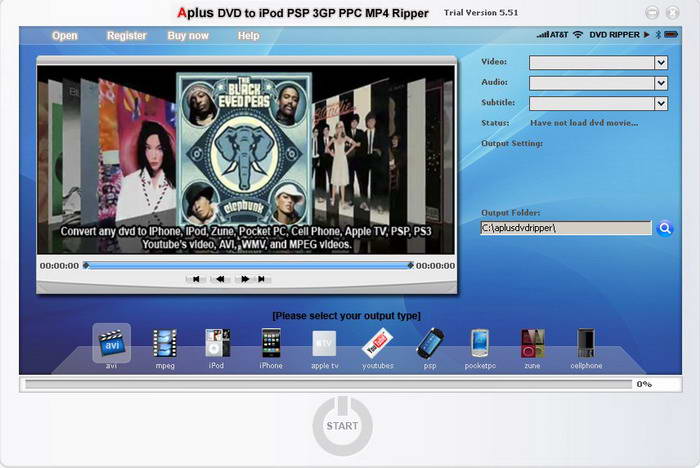
Task: Click the elapsed time 00:00:00 on left
Action: (59, 266)
